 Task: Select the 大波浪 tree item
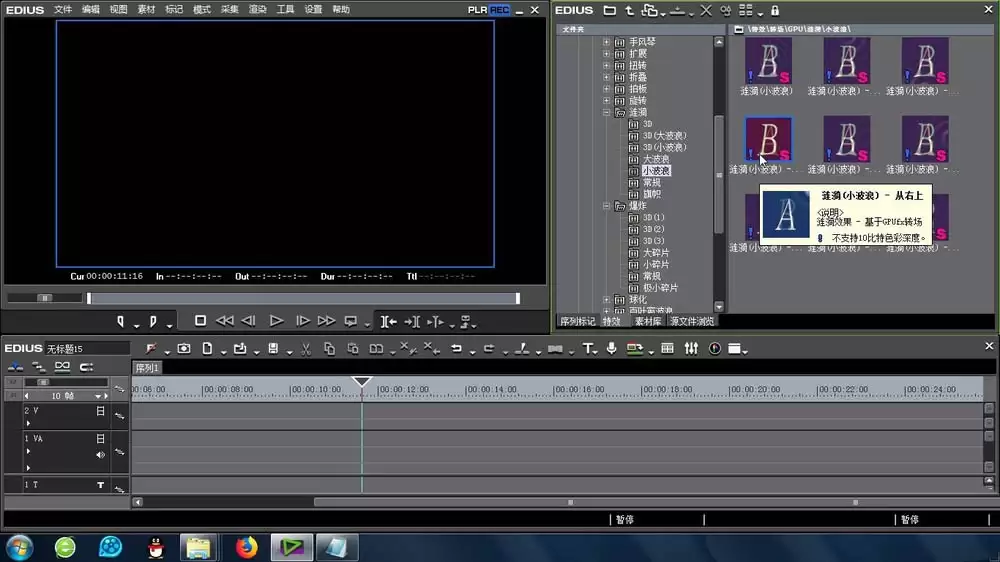(656, 159)
